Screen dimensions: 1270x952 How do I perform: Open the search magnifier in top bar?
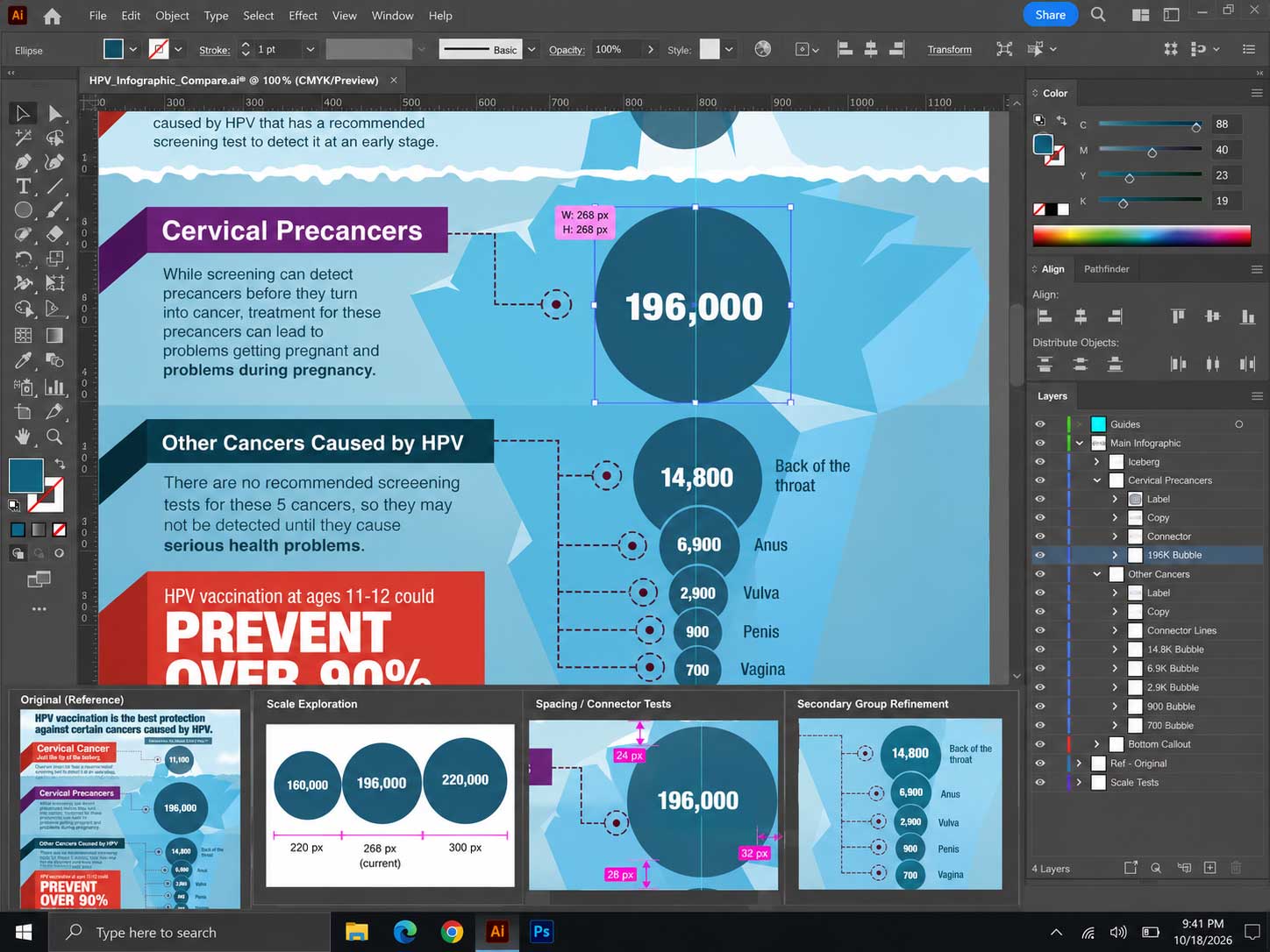1098,15
